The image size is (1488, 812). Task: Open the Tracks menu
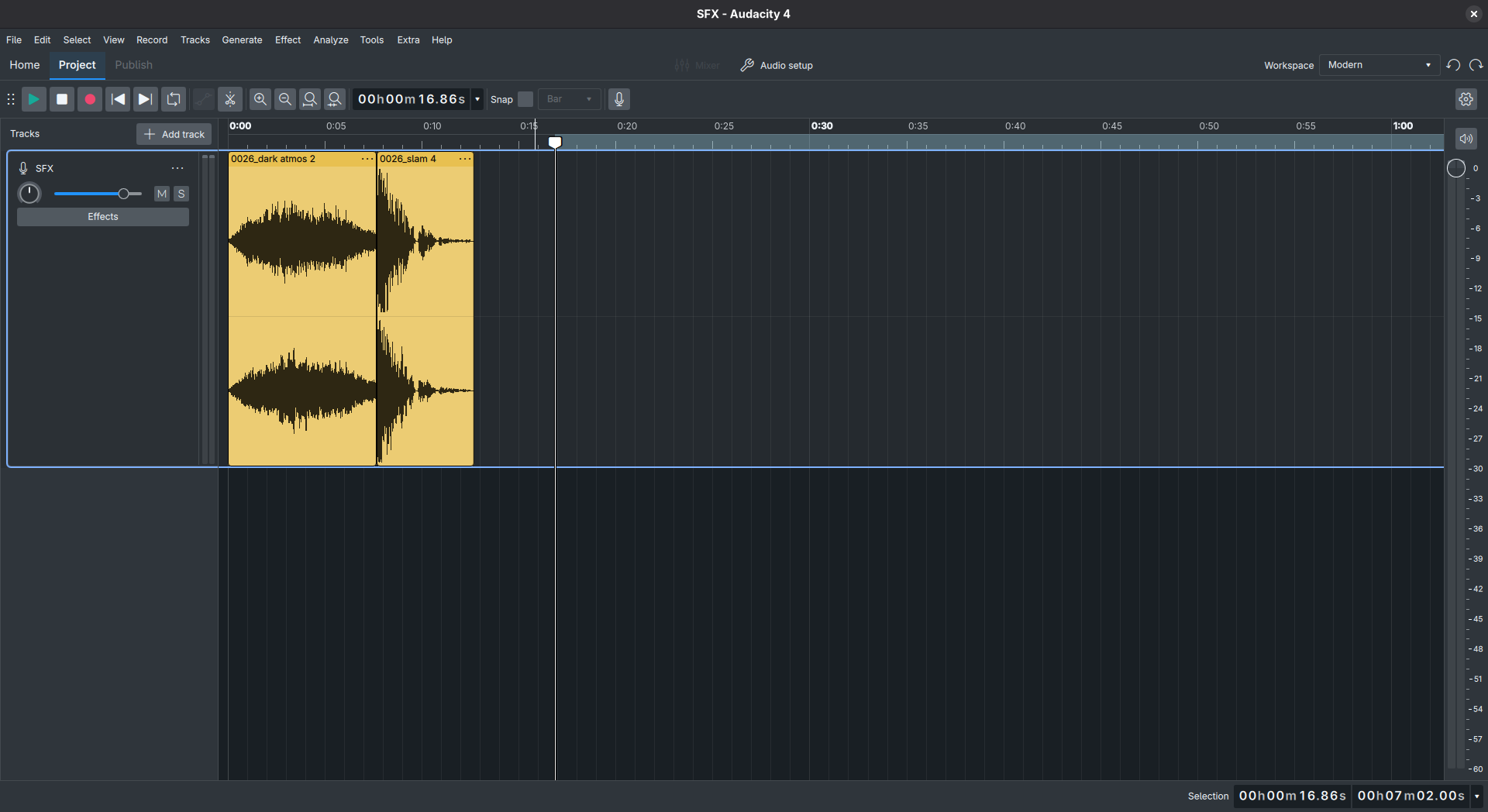195,40
